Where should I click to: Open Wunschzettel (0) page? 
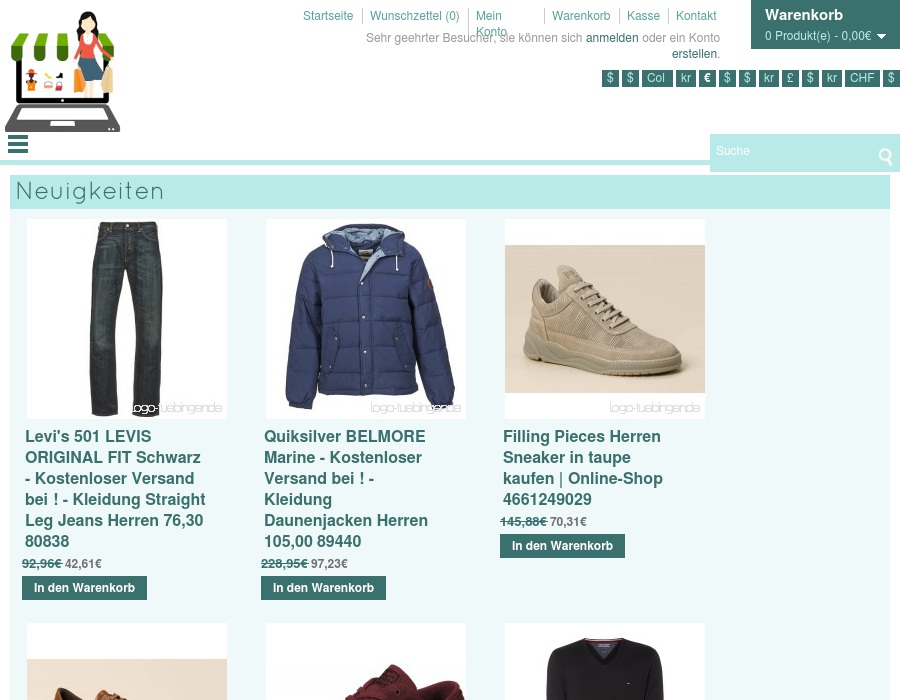[x=414, y=15]
